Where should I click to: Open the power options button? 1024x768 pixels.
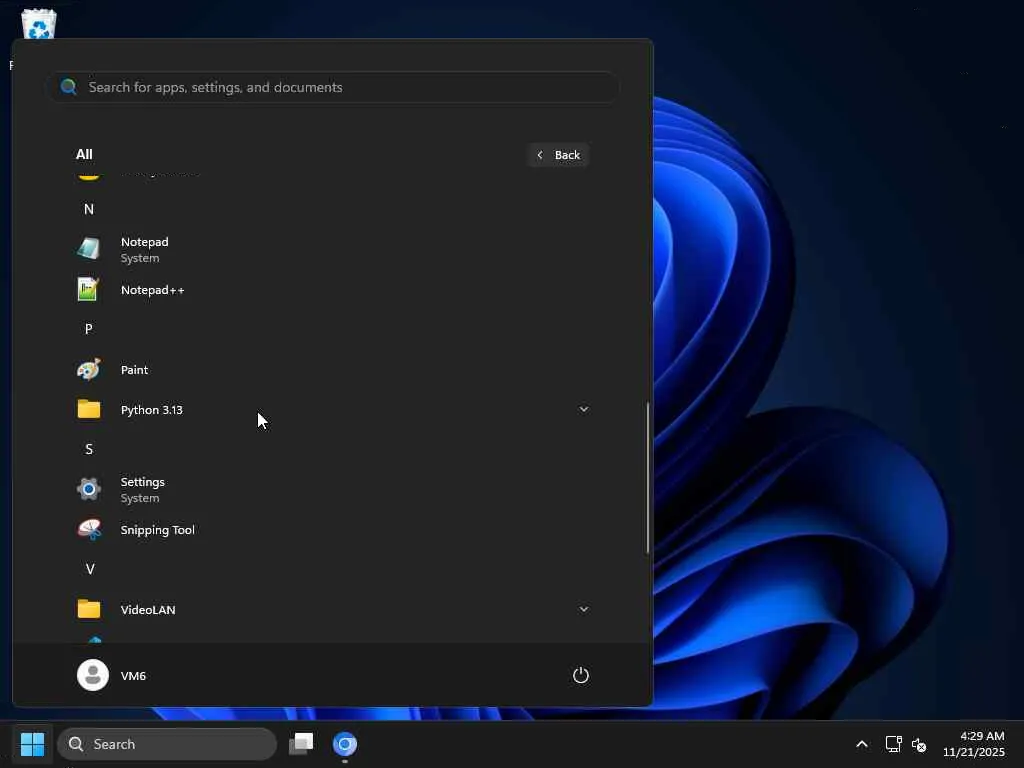(x=581, y=675)
